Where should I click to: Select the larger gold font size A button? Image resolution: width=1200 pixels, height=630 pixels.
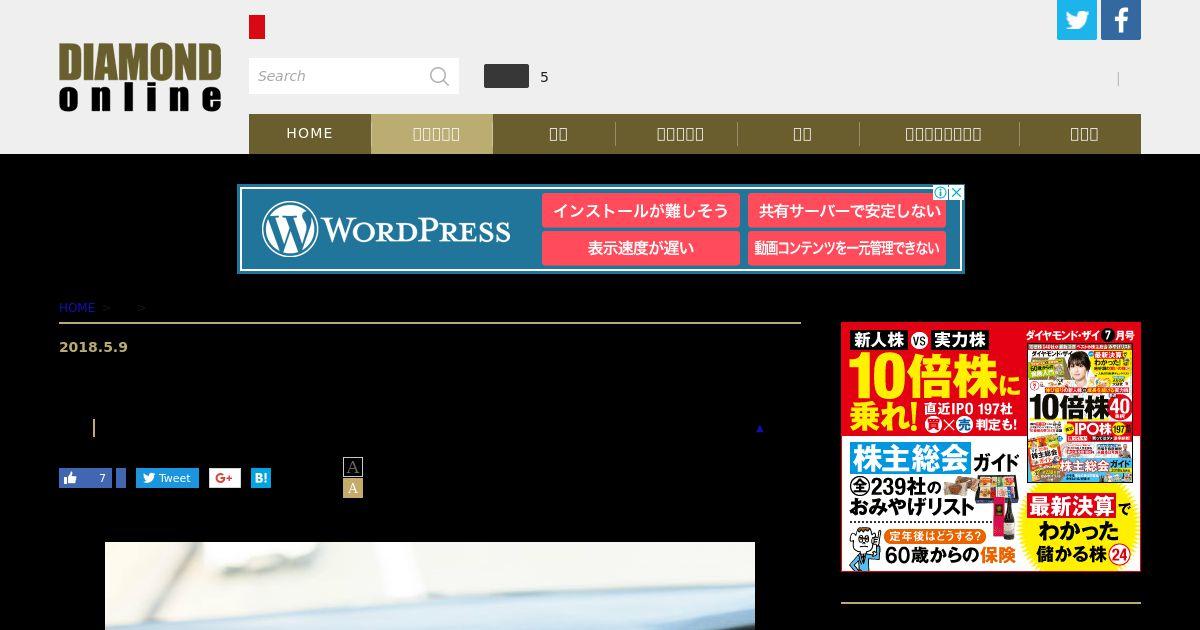click(x=353, y=488)
